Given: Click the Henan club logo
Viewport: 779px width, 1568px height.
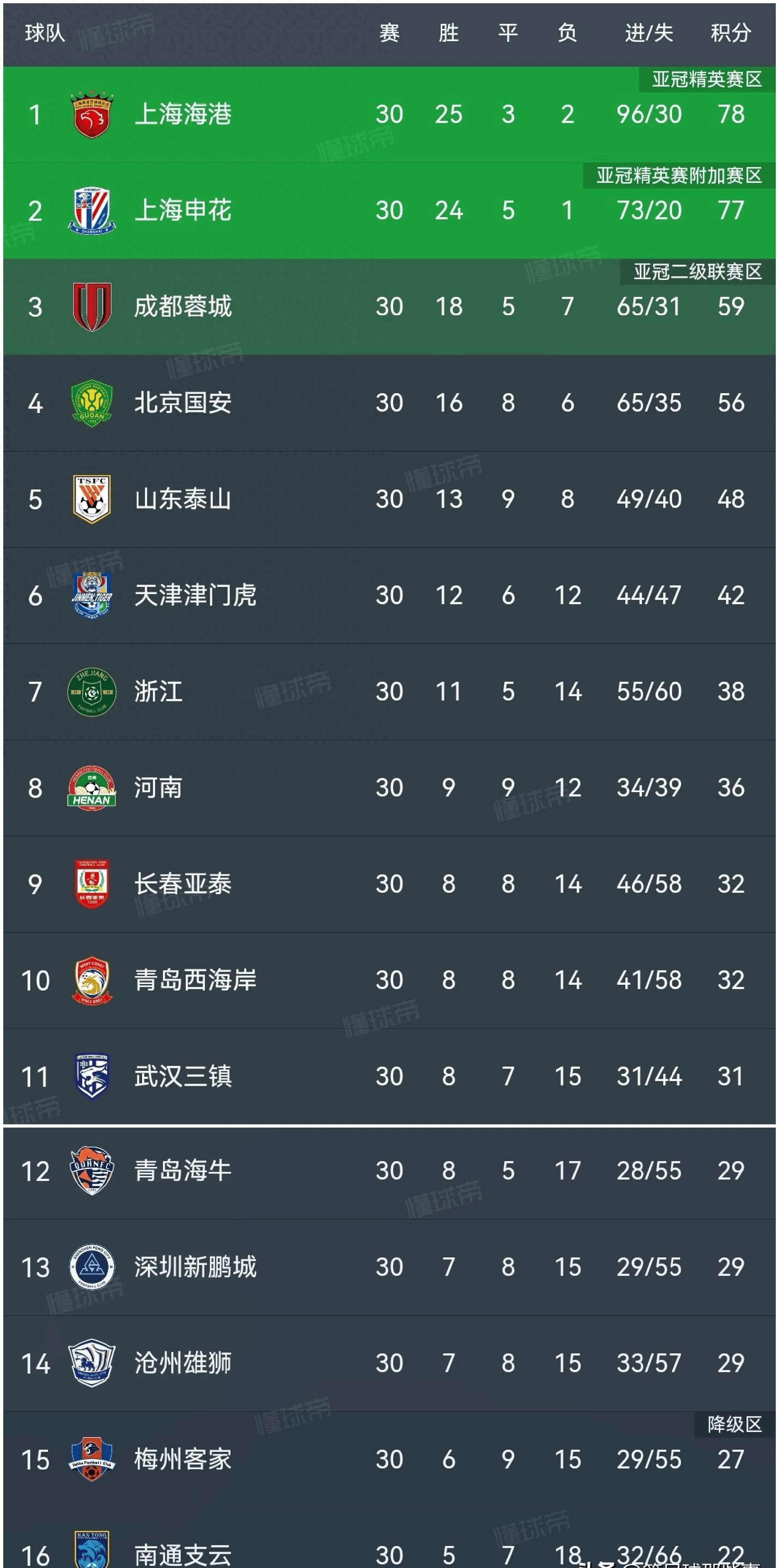Looking at the screenshot, I should [91, 788].
